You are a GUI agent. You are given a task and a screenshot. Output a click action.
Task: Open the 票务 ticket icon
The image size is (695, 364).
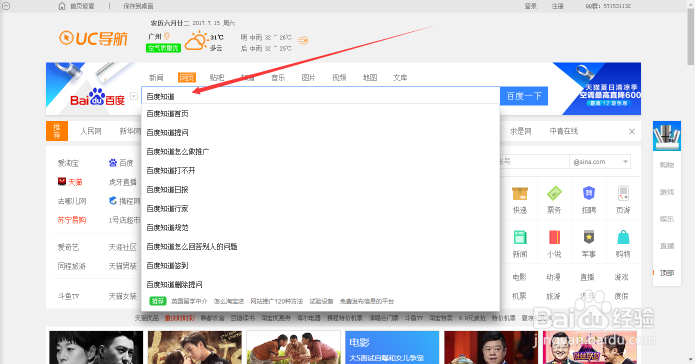point(554,193)
